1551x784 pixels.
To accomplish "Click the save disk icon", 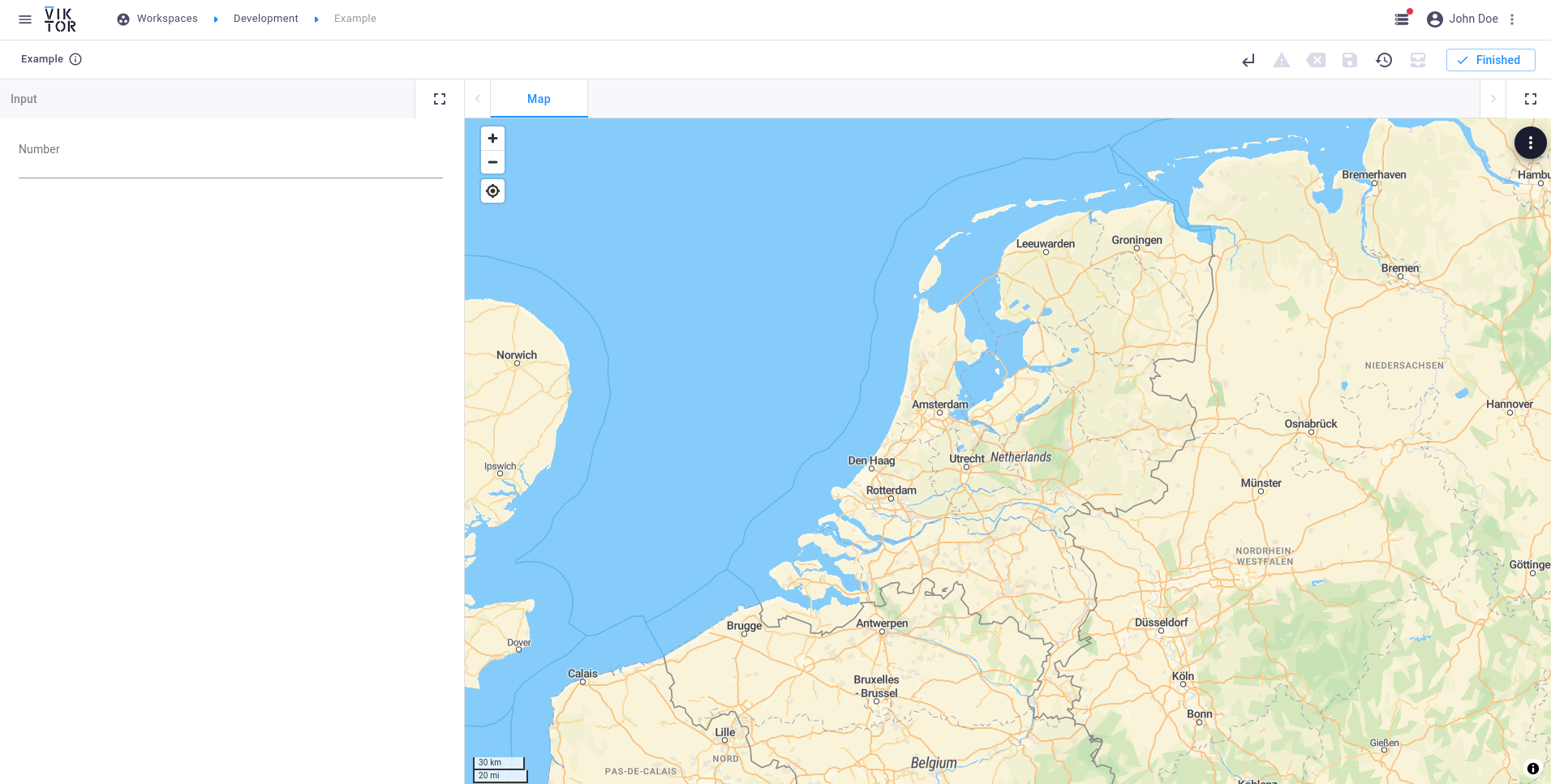I will (1350, 60).
